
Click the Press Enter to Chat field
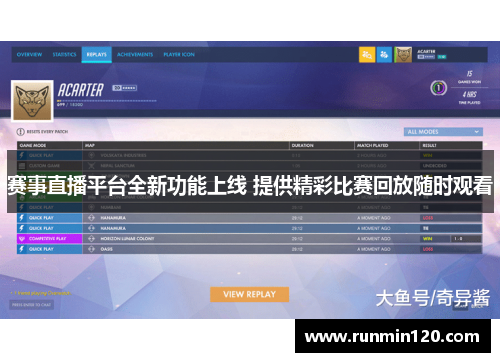(x=31, y=305)
